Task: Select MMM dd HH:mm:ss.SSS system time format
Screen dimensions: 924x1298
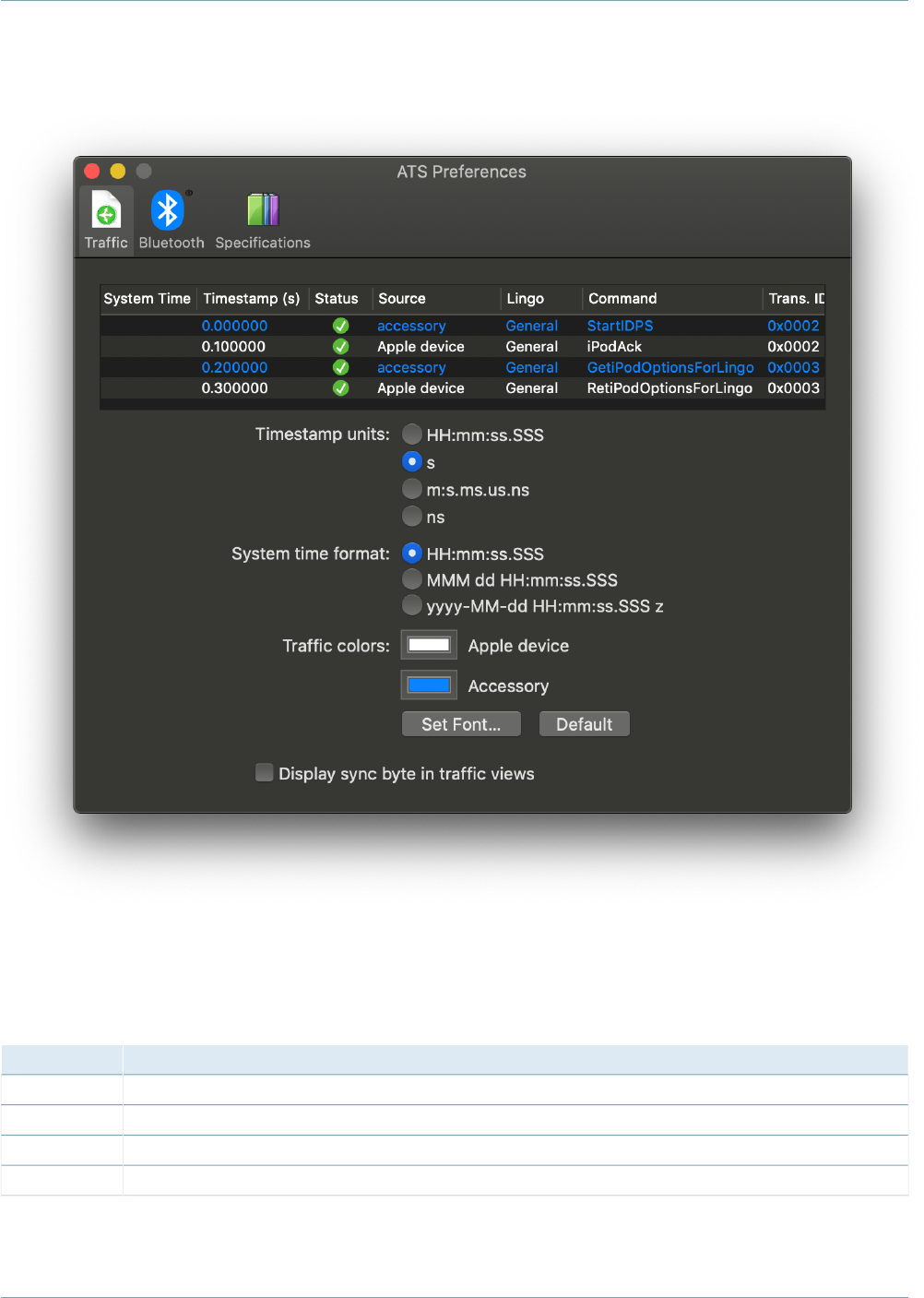Action: 412,579
